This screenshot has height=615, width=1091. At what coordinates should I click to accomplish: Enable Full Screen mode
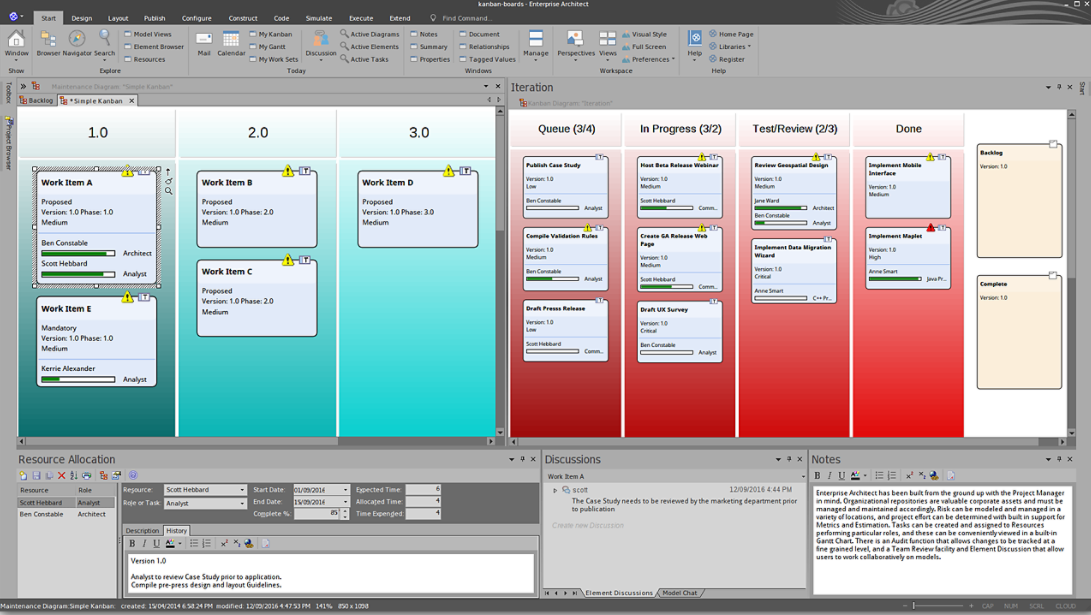[x=644, y=47]
